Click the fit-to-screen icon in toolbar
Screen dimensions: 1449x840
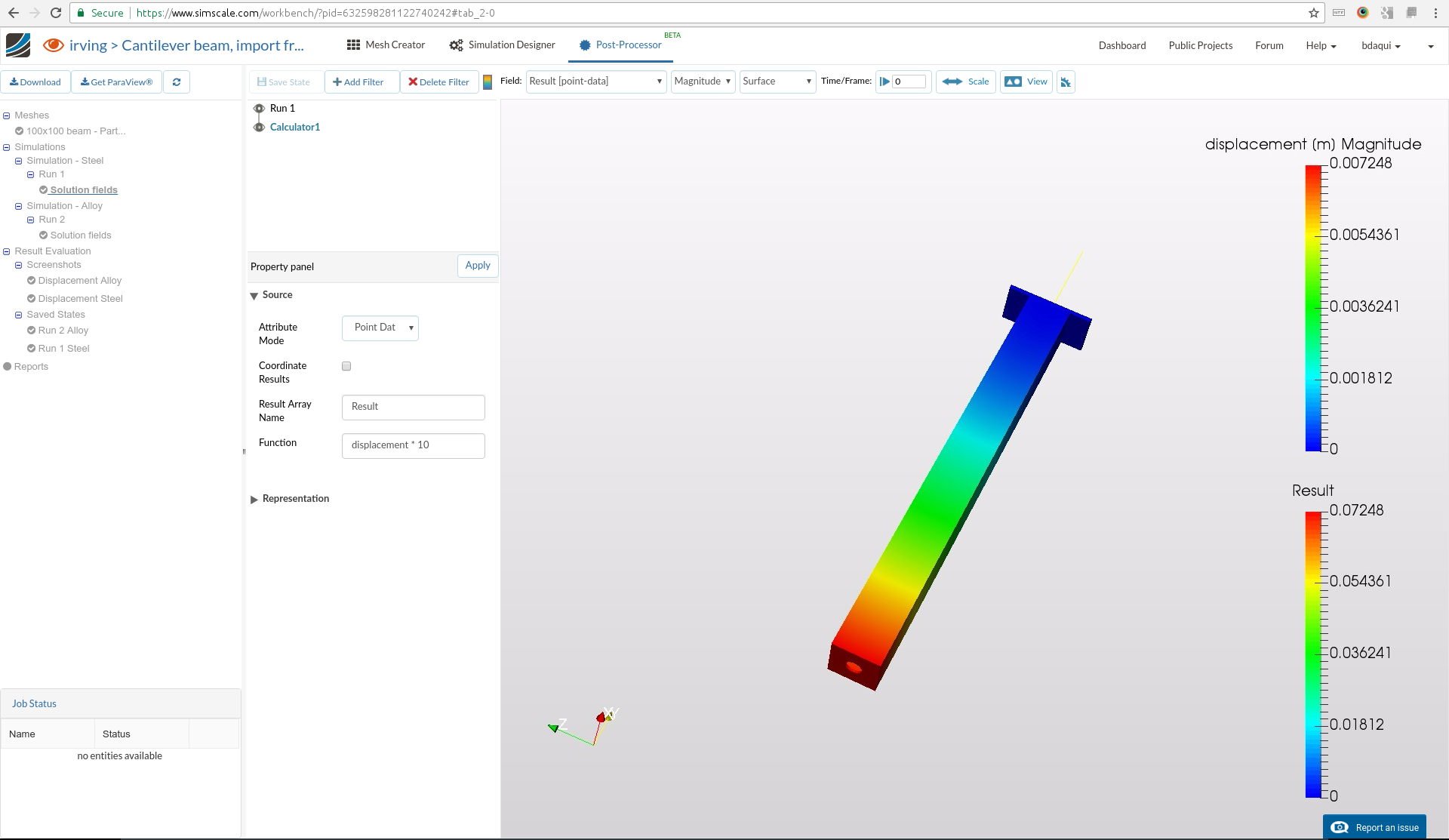(x=1066, y=82)
